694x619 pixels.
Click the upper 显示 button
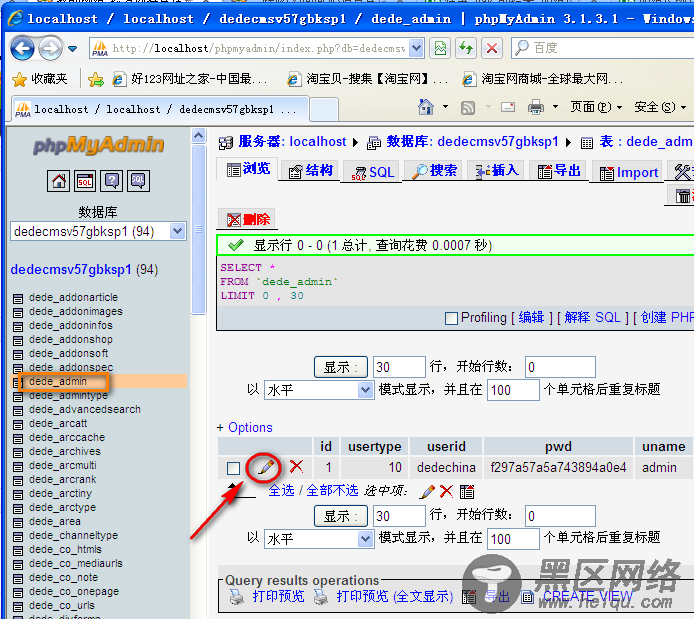tap(341, 367)
